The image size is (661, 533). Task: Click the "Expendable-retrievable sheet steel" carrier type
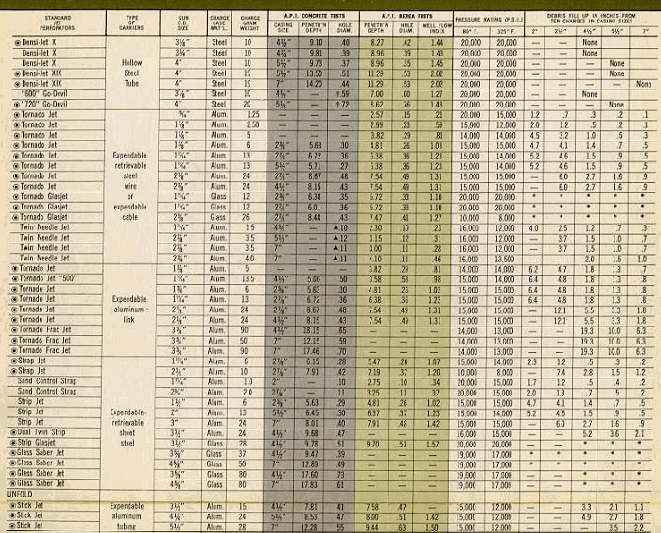pyautogui.click(x=128, y=428)
